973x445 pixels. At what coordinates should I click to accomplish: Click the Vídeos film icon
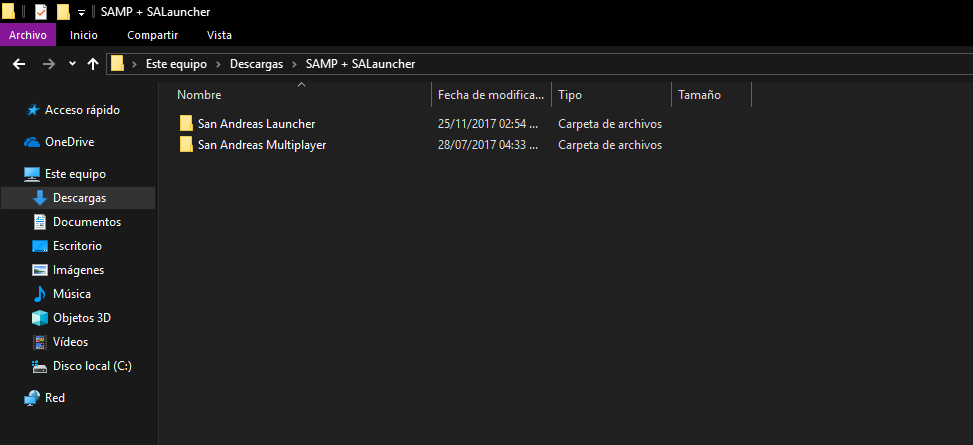(40, 343)
